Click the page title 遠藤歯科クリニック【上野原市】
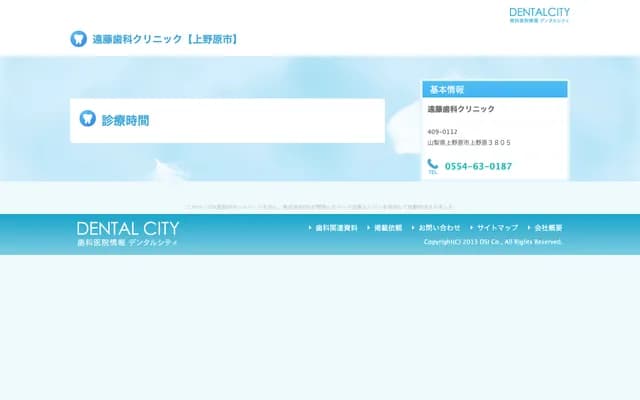Screen dimensions: 640x400 click(x=165, y=39)
